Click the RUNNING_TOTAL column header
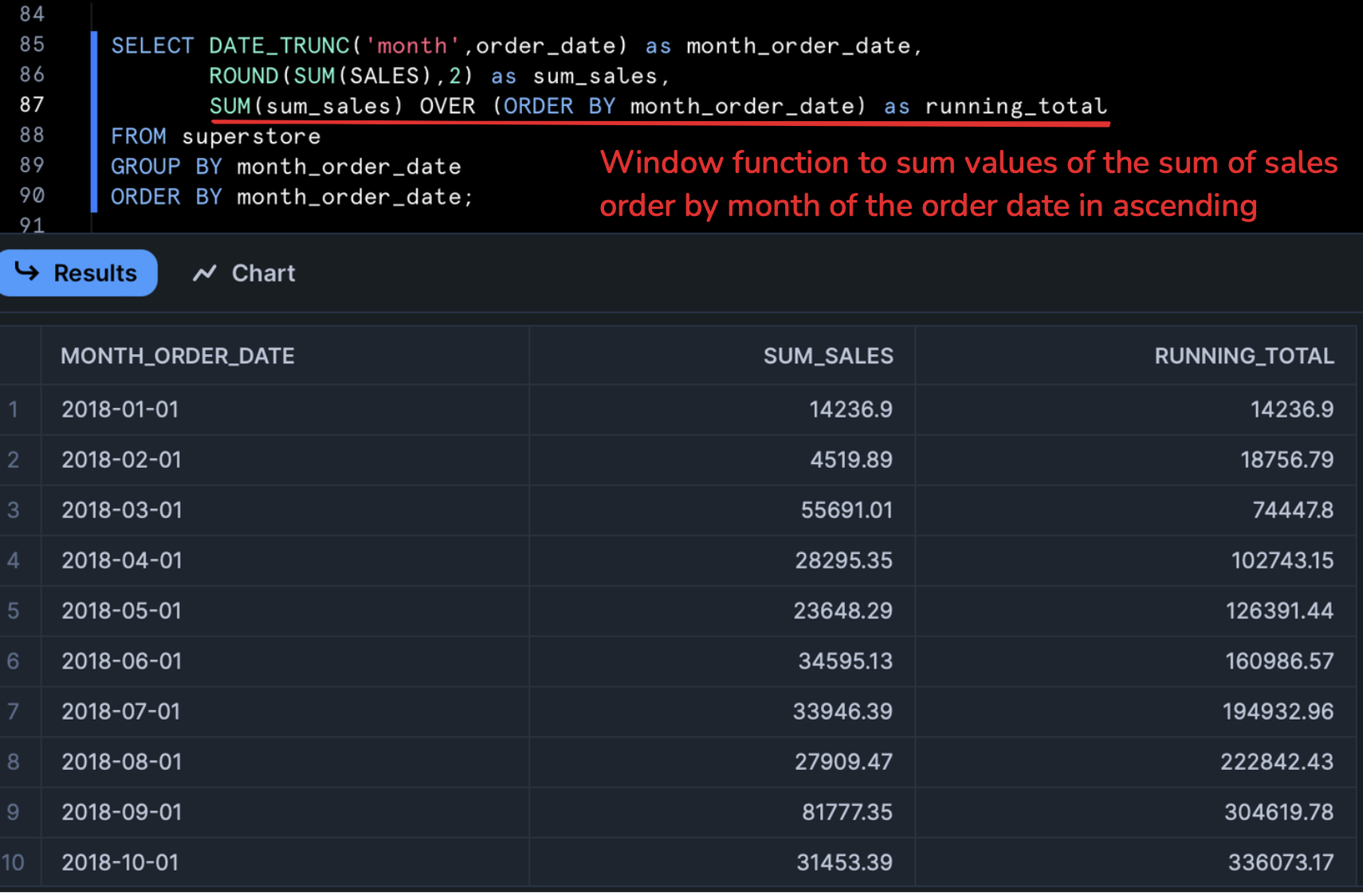This screenshot has width=1363, height=896. pyautogui.click(x=1243, y=356)
